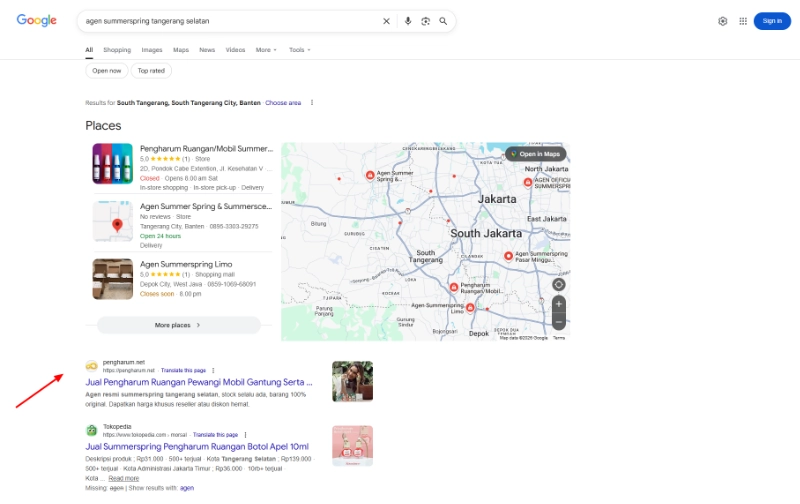
Task: Select Pengharum Ruangan/Mobil map pin
Action: coord(454,288)
